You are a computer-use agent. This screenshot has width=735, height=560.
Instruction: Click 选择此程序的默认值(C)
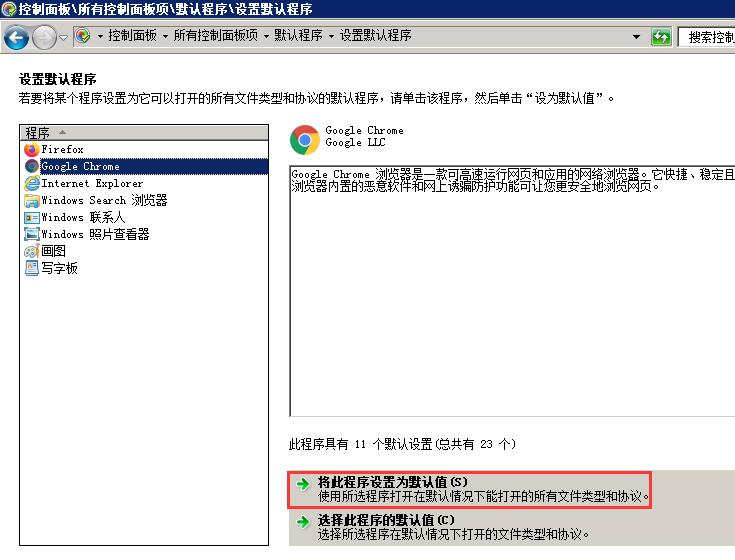386,520
